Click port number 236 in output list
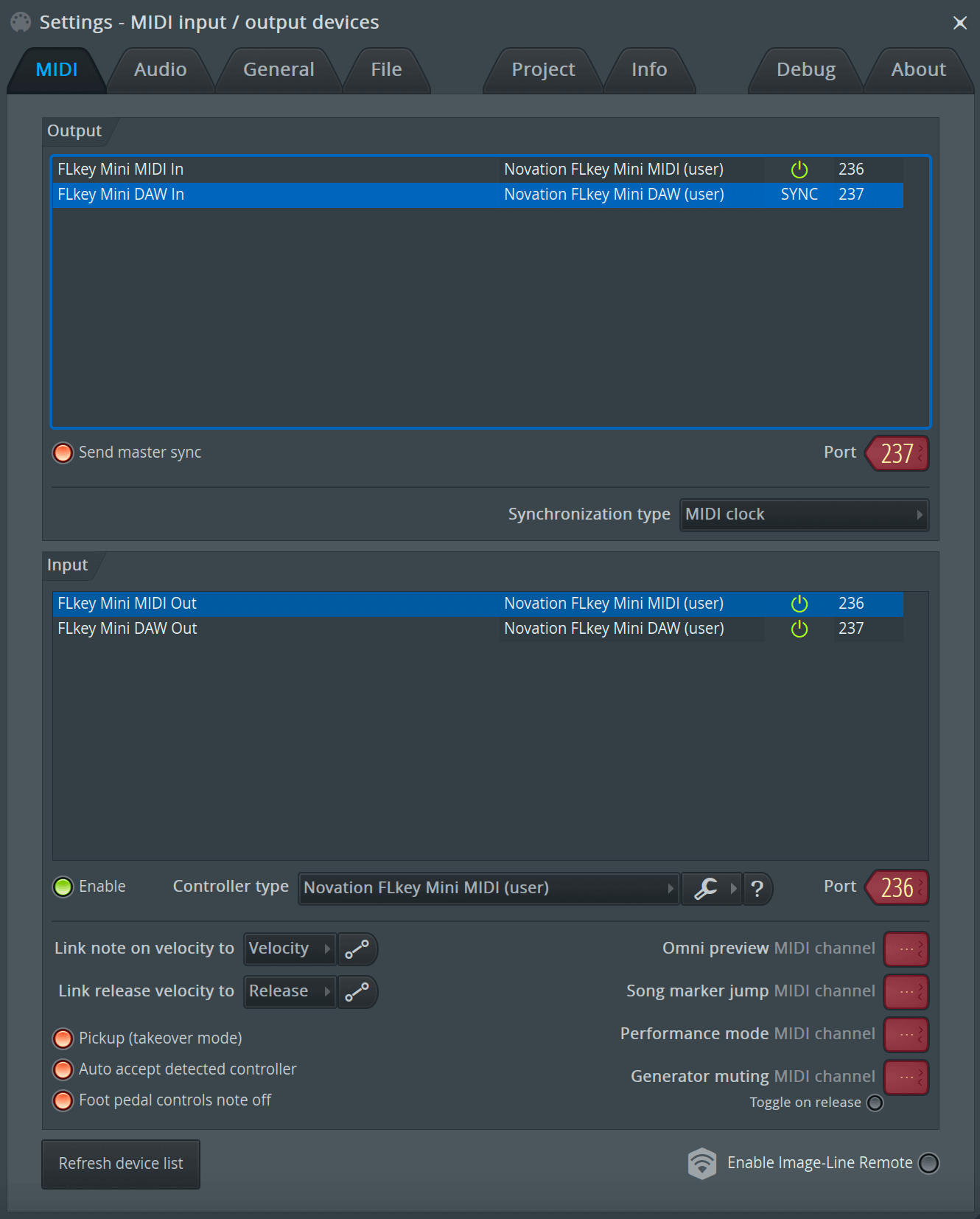 [x=851, y=170]
